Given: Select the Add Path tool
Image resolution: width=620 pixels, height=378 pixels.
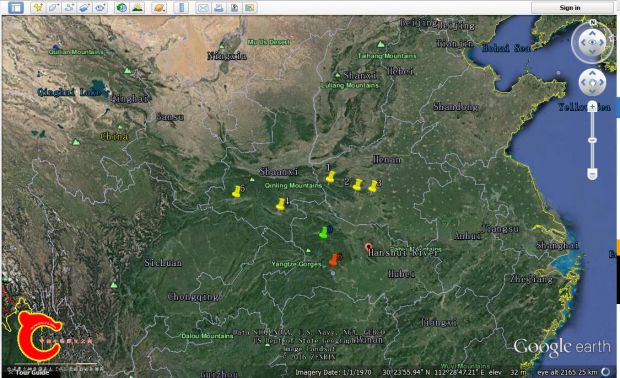Looking at the screenshot, I should [x=69, y=8].
